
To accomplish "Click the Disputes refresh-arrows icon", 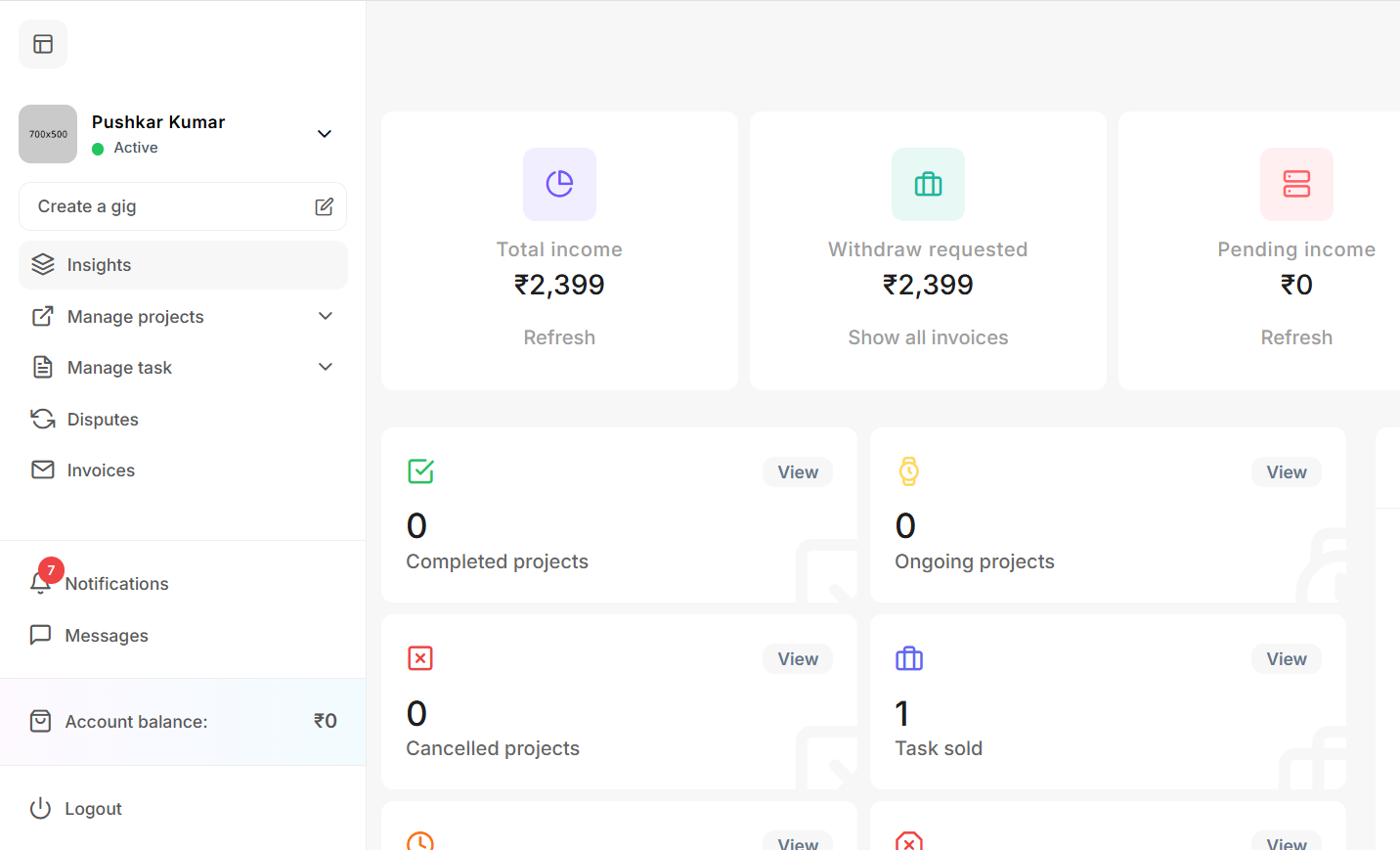I will 43,420.
